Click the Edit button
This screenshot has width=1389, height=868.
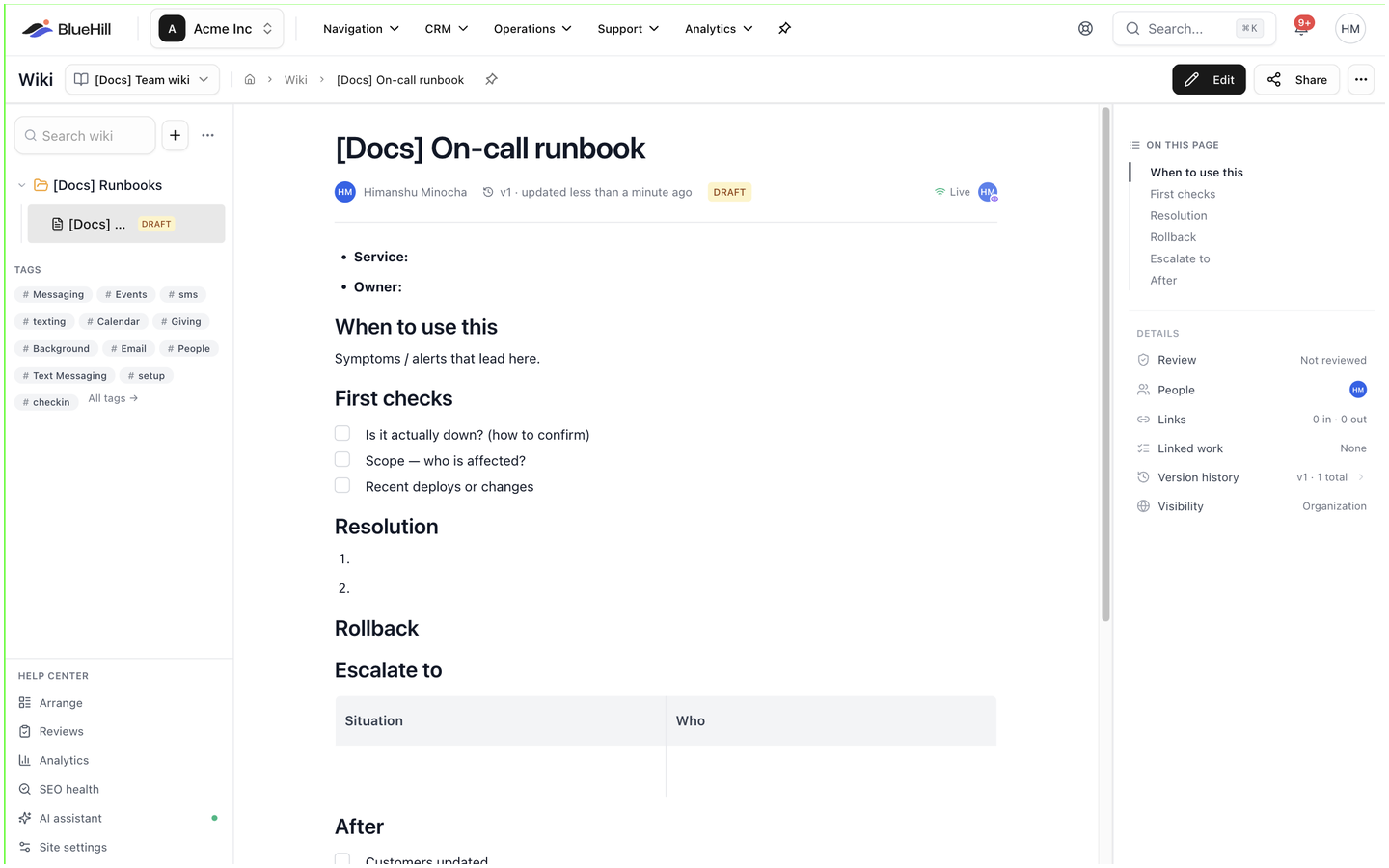[1210, 79]
